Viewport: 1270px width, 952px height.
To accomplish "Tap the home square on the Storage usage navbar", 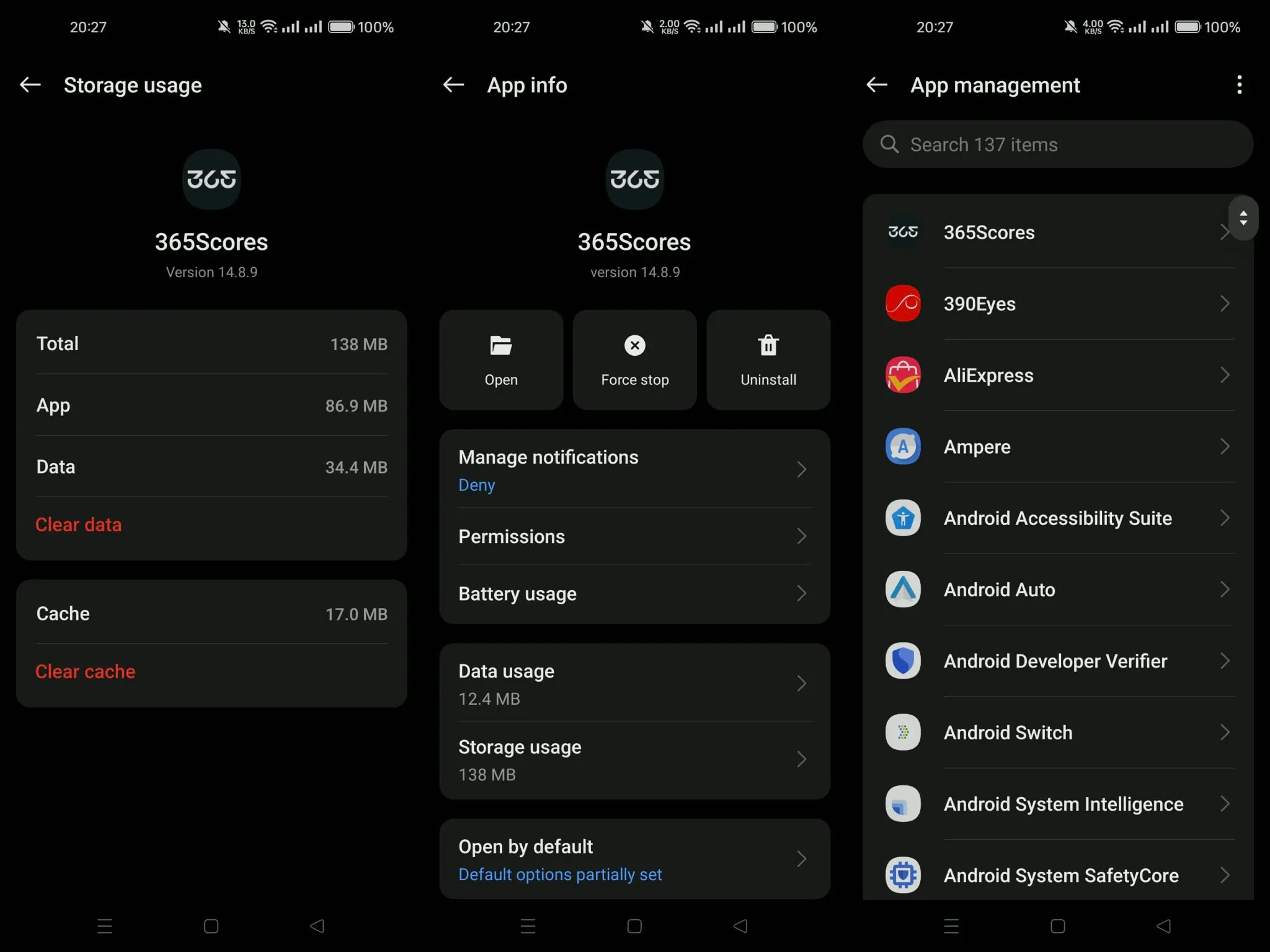I will coord(211,926).
